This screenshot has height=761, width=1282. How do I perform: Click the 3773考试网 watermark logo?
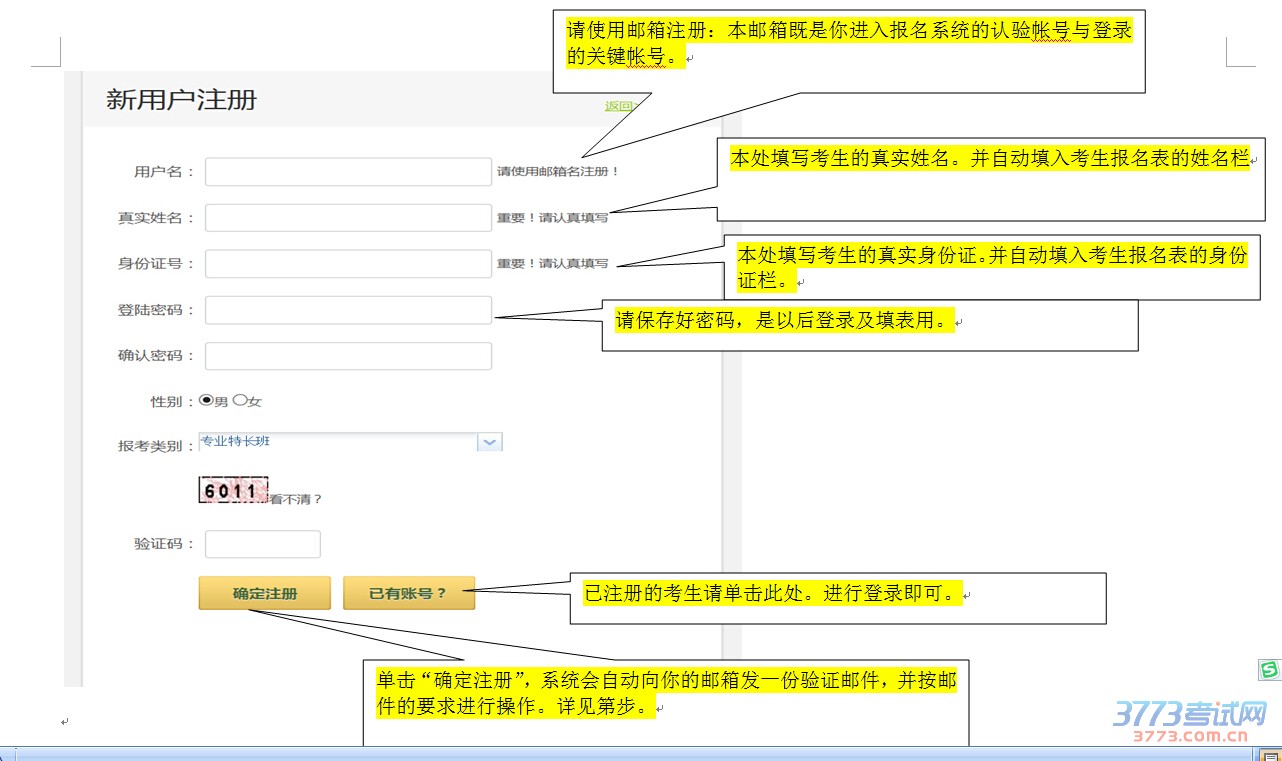point(1190,721)
